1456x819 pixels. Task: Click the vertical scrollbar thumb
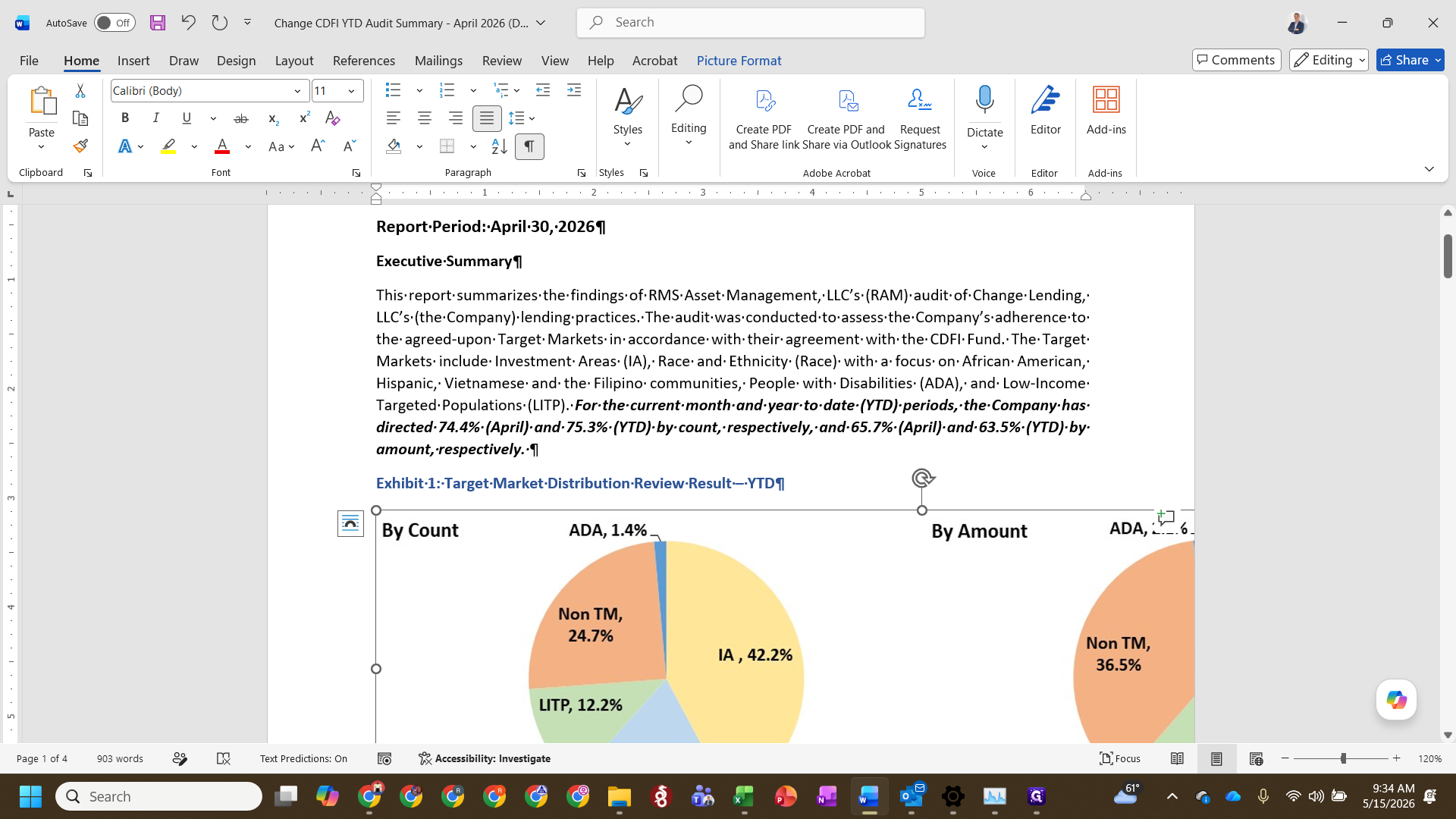point(1448,256)
